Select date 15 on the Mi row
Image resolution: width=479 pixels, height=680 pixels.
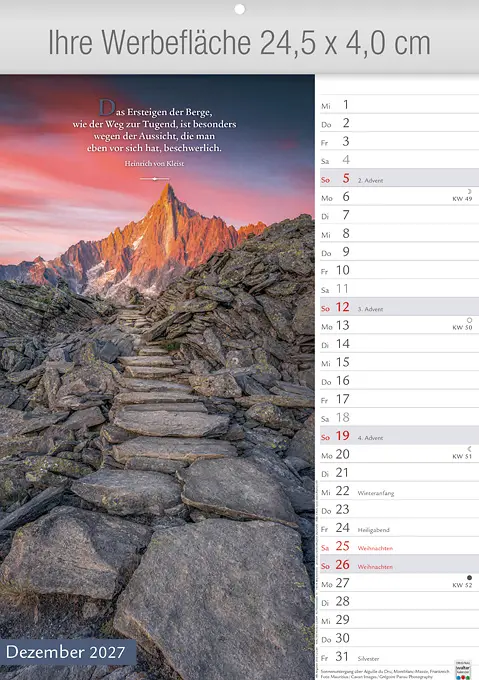[x=342, y=362]
